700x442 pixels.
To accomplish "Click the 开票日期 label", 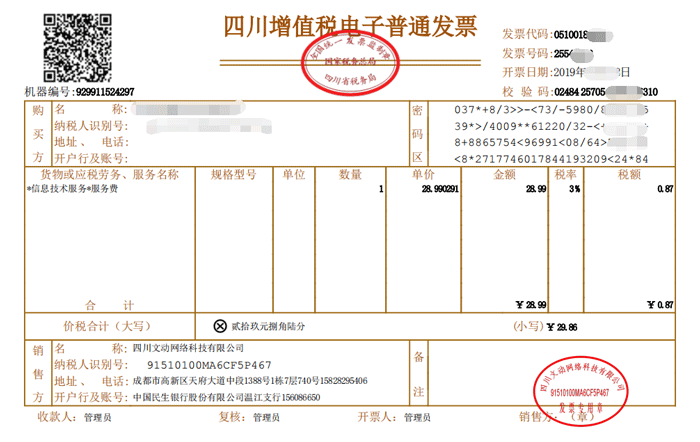I will (x=526, y=72).
